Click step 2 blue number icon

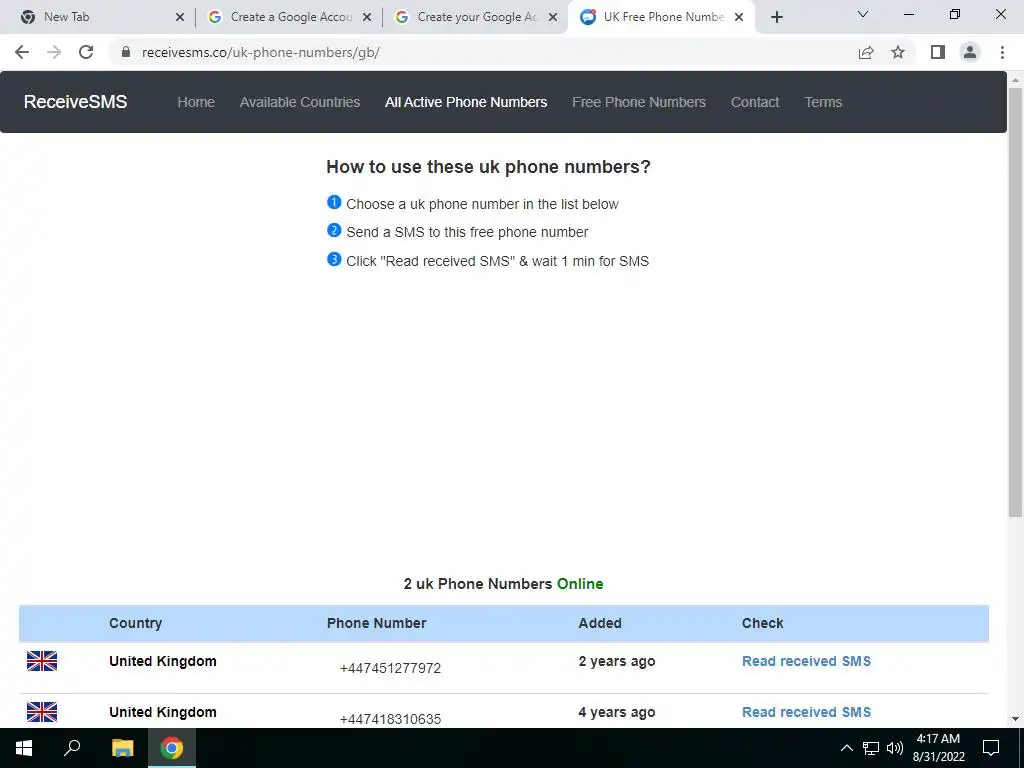click(334, 231)
